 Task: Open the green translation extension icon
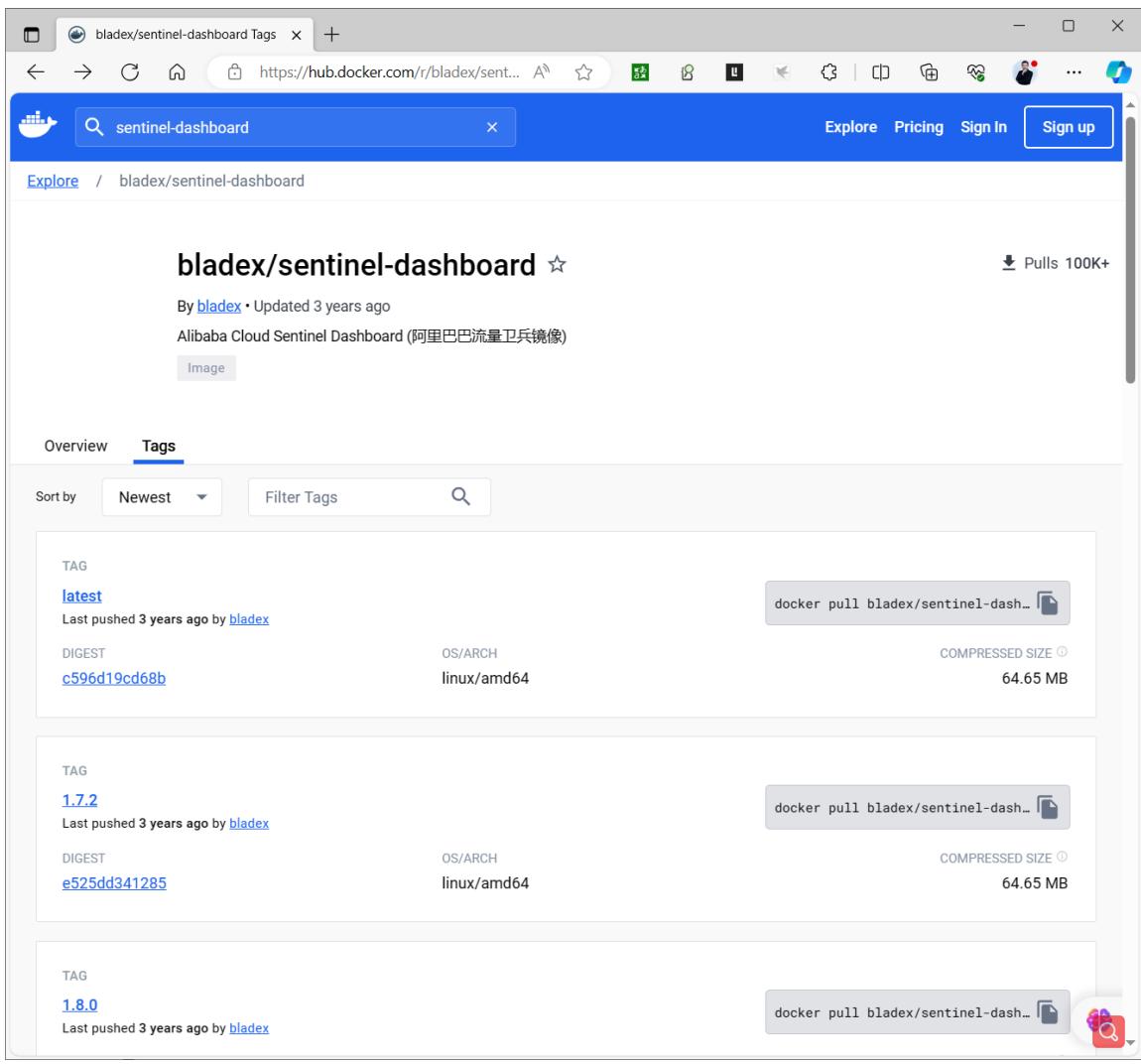click(640, 72)
